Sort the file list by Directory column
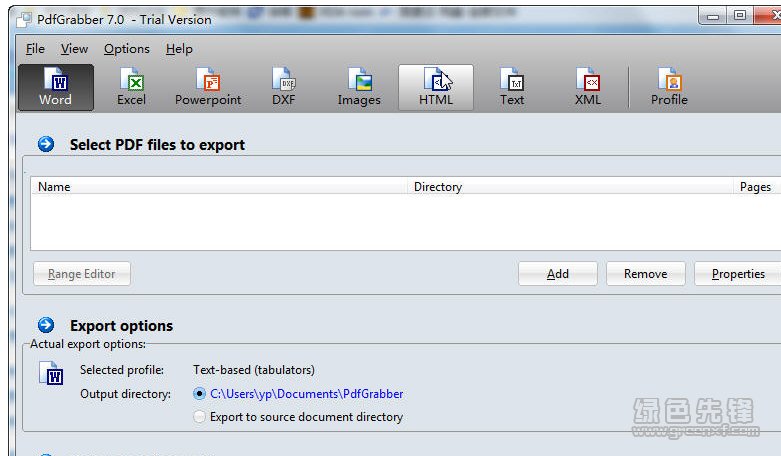781x456 pixels. 571,187
